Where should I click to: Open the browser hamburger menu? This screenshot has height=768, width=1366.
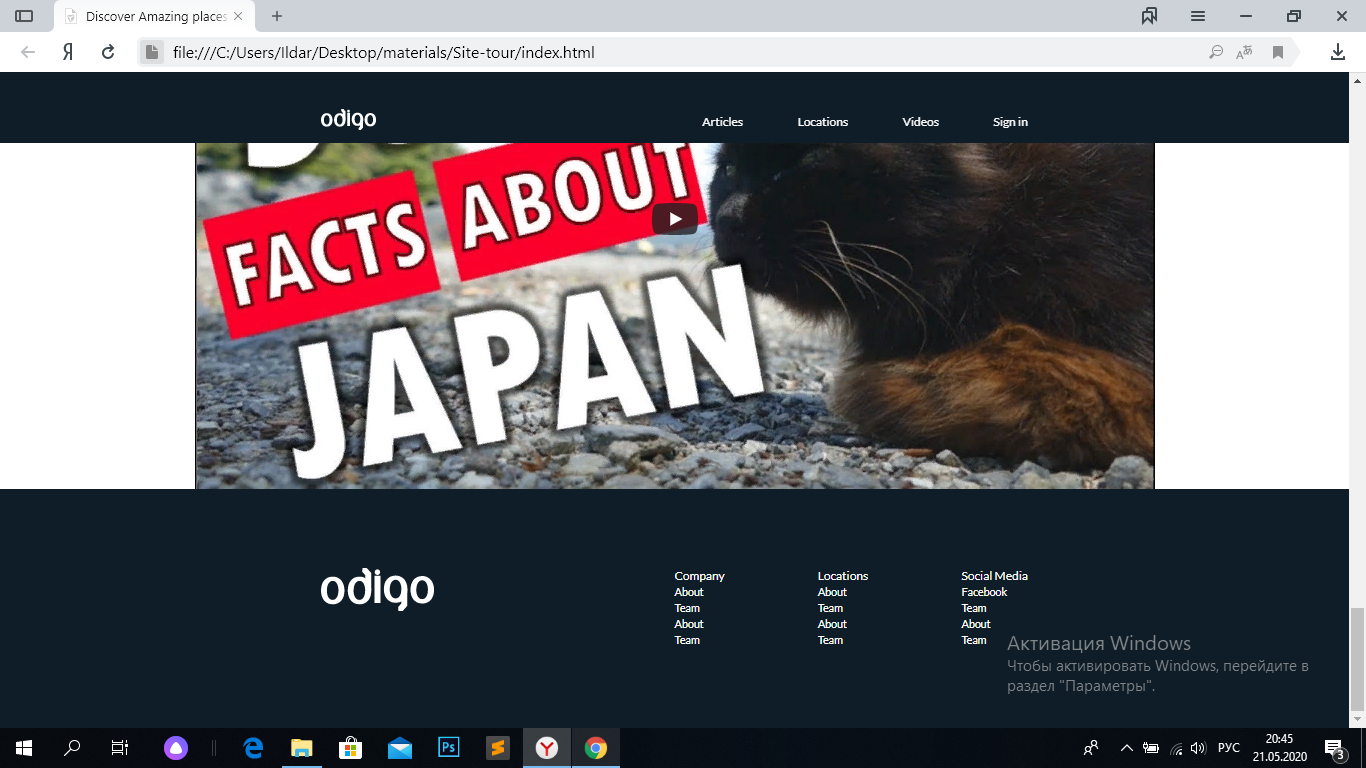coord(1198,16)
